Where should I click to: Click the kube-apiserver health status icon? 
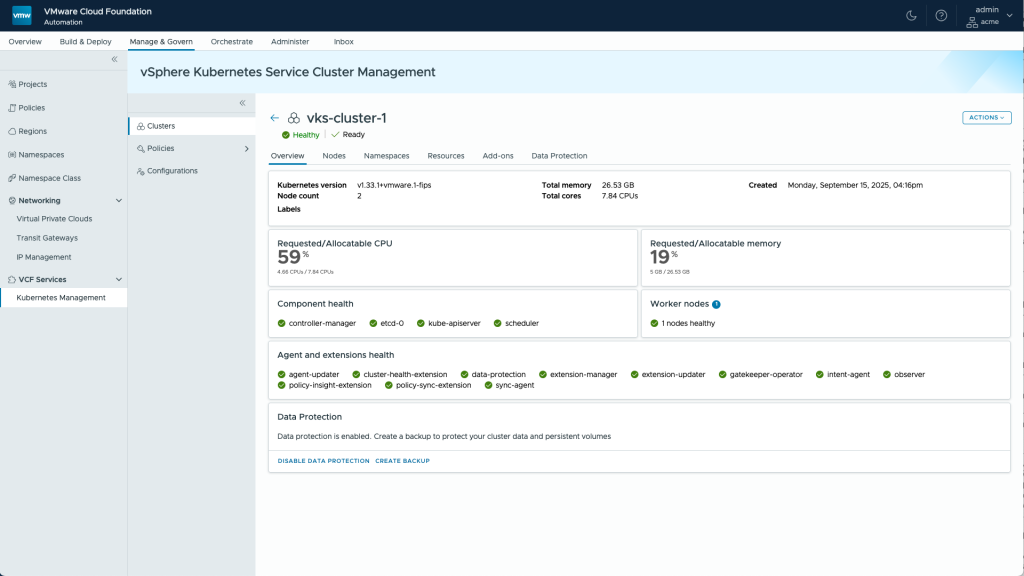click(x=421, y=323)
